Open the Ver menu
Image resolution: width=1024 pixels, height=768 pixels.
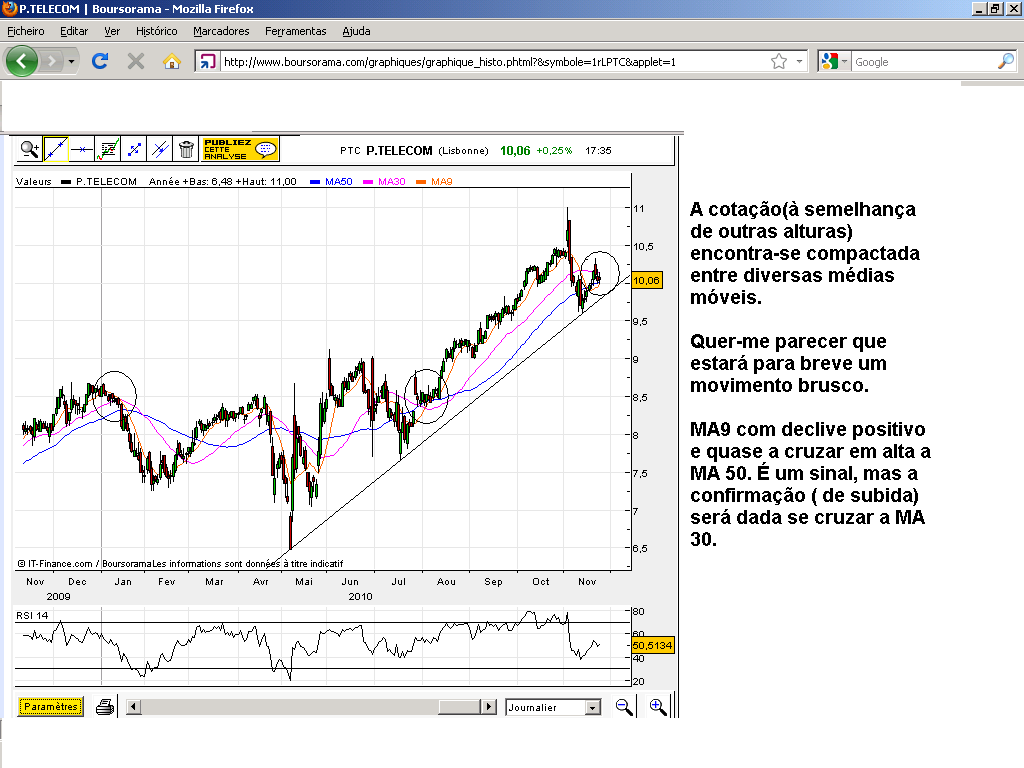pyautogui.click(x=112, y=31)
